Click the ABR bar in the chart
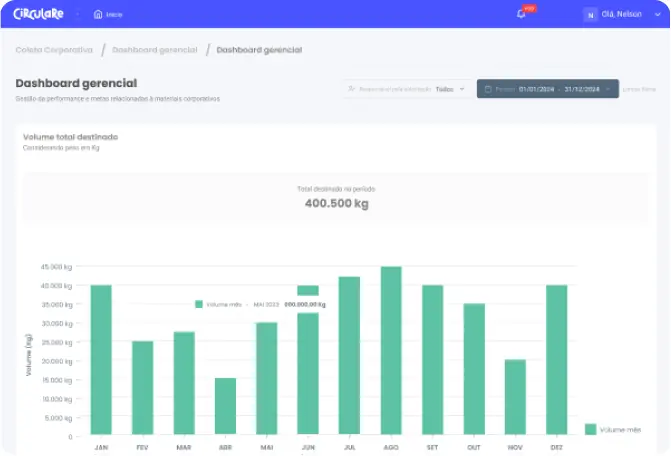This screenshot has width=671, height=456. tap(226, 406)
